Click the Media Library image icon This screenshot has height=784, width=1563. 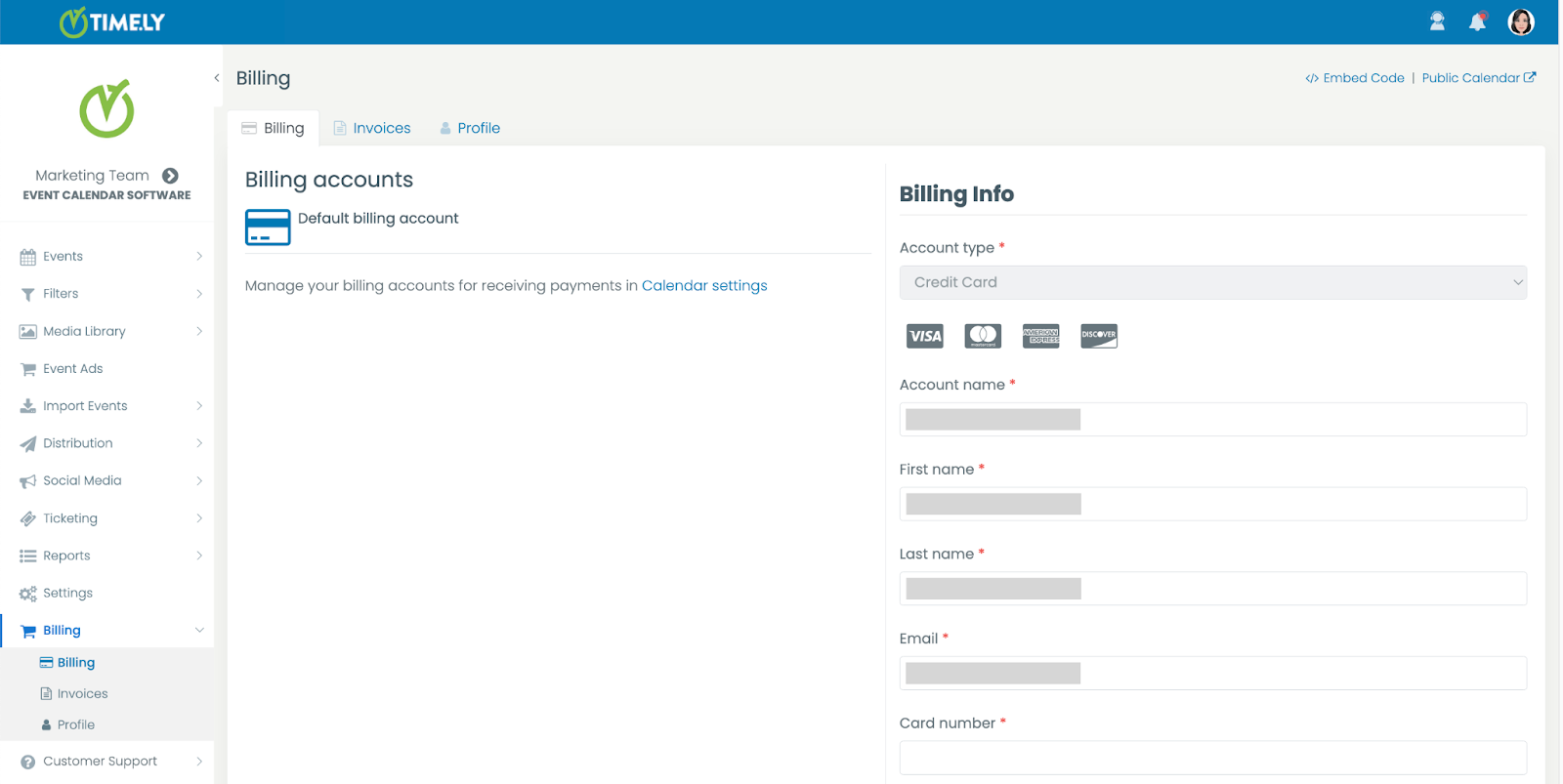(28, 332)
